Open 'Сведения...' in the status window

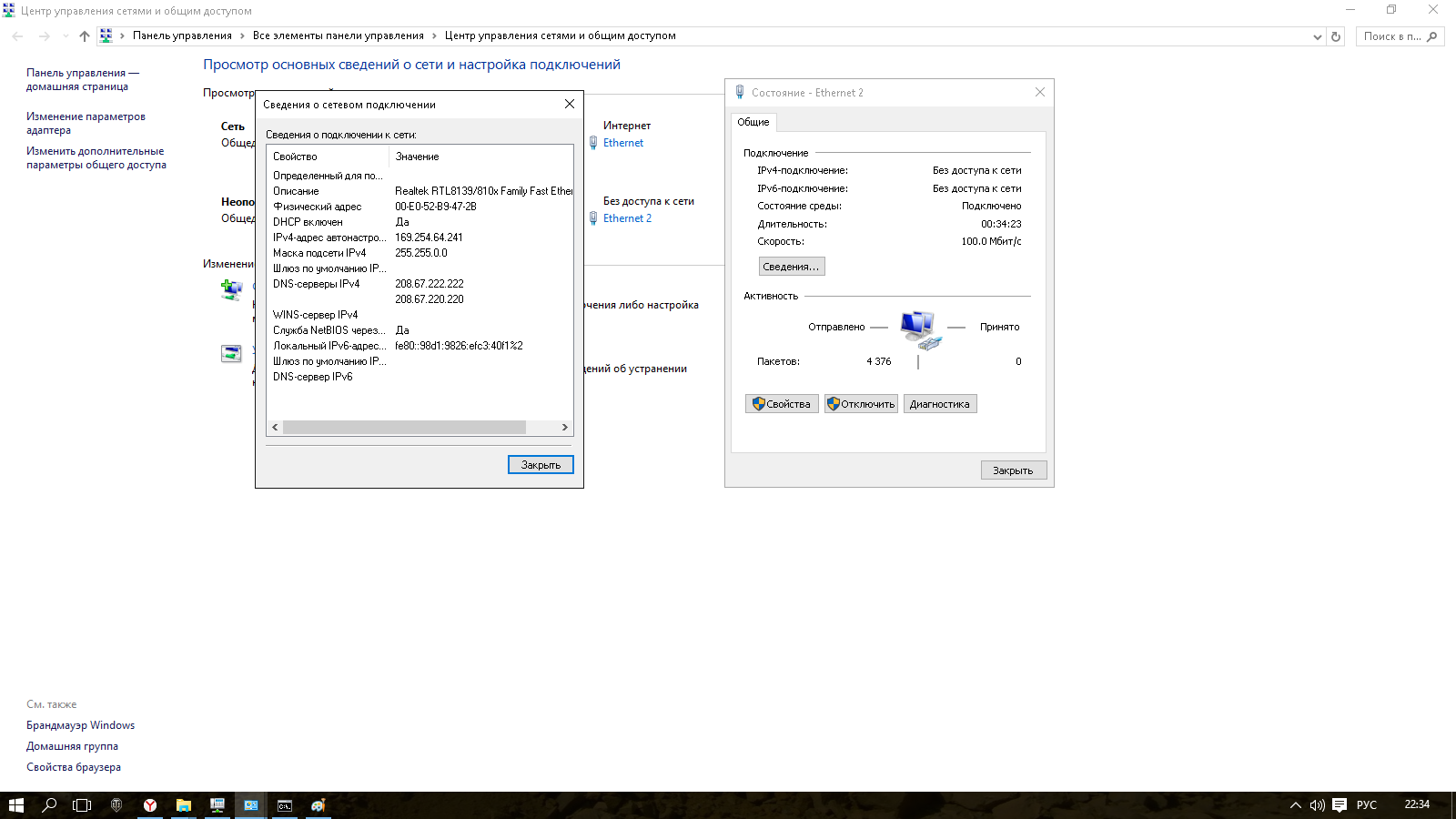pyautogui.click(x=792, y=267)
